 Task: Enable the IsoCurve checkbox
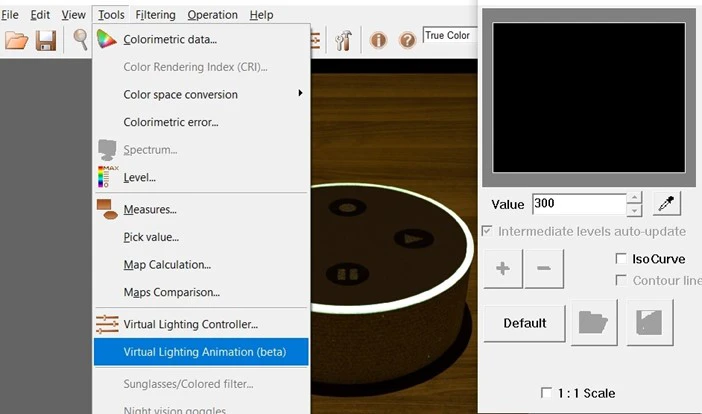621,259
